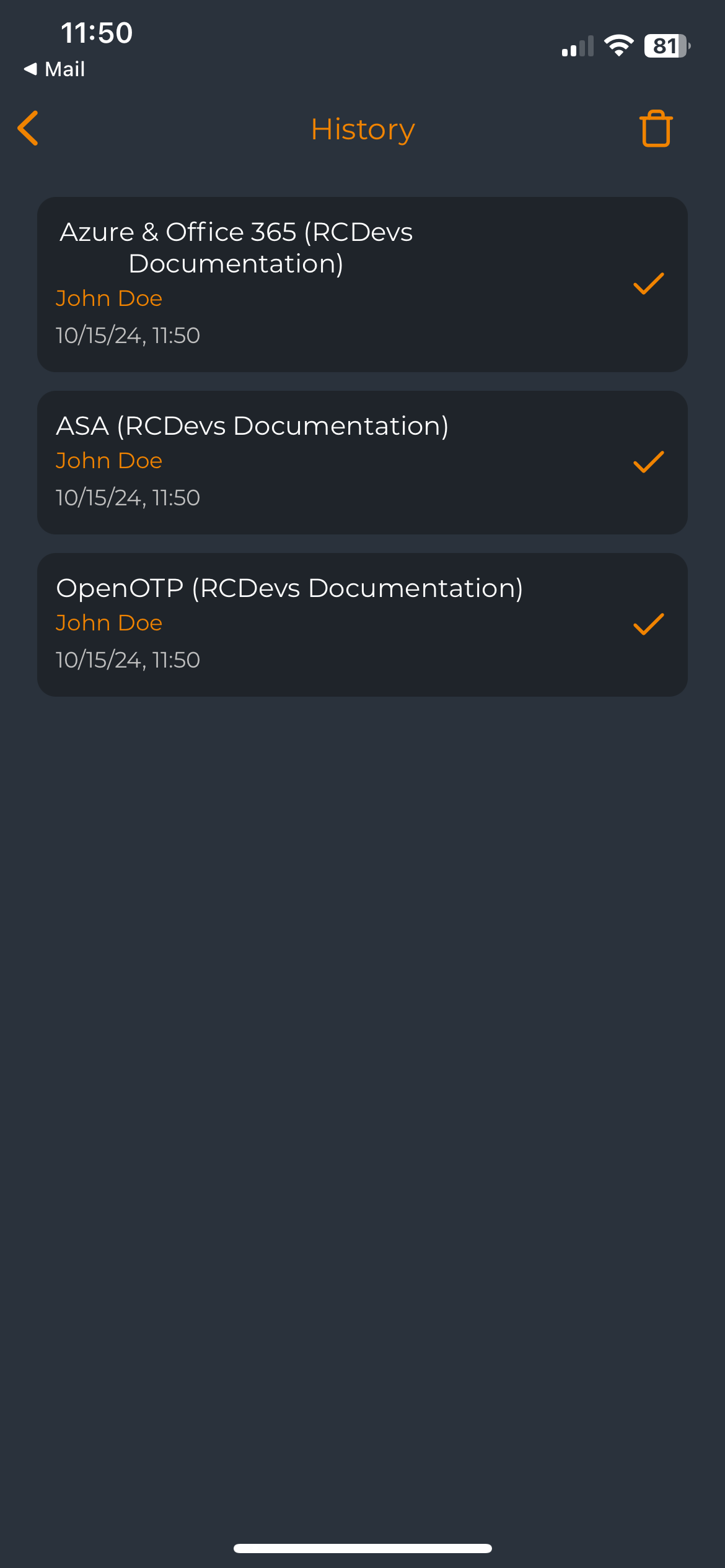Screen dimensions: 725x1568
Task: Tap the checkmark on OpenOTP documentation entry
Action: [648, 624]
